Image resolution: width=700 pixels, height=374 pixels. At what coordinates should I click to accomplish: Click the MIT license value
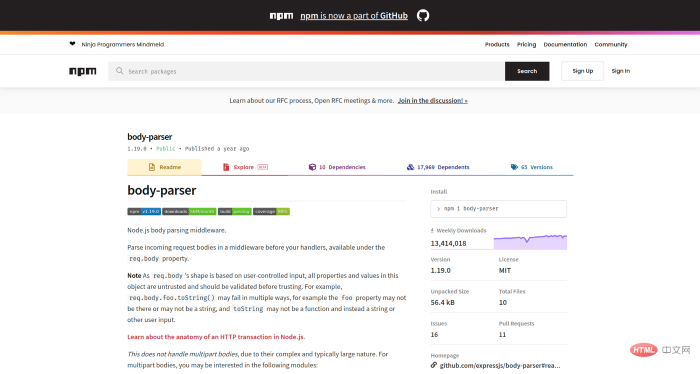click(504, 270)
